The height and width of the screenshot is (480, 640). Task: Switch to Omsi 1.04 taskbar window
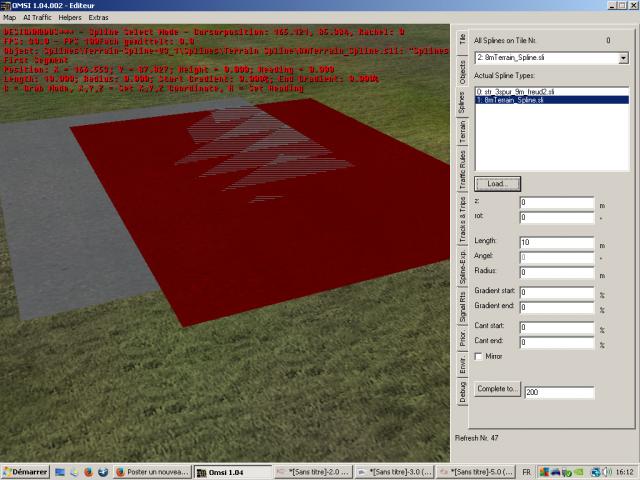(233, 472)
